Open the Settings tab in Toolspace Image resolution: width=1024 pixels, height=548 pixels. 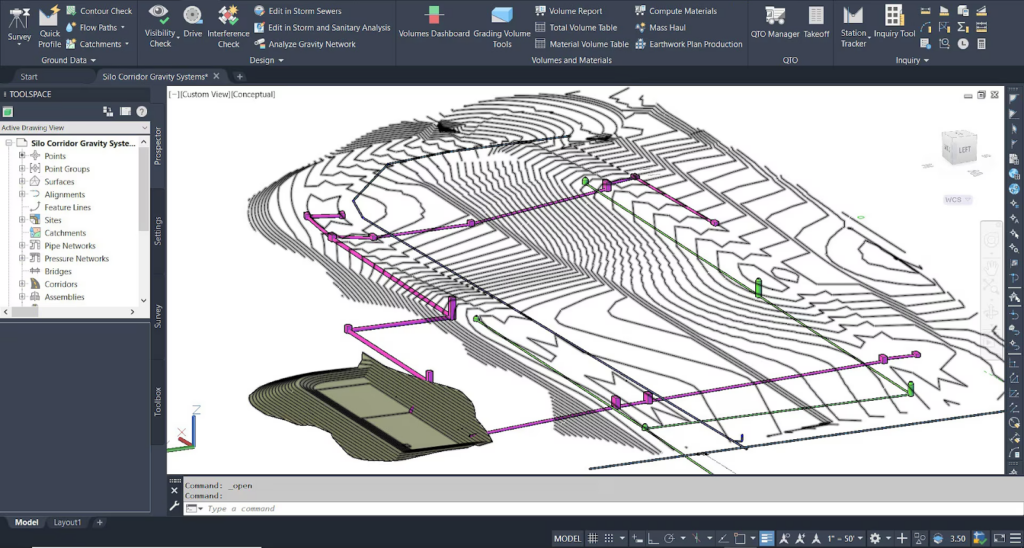pyautogui.click(x=158, y=230)
